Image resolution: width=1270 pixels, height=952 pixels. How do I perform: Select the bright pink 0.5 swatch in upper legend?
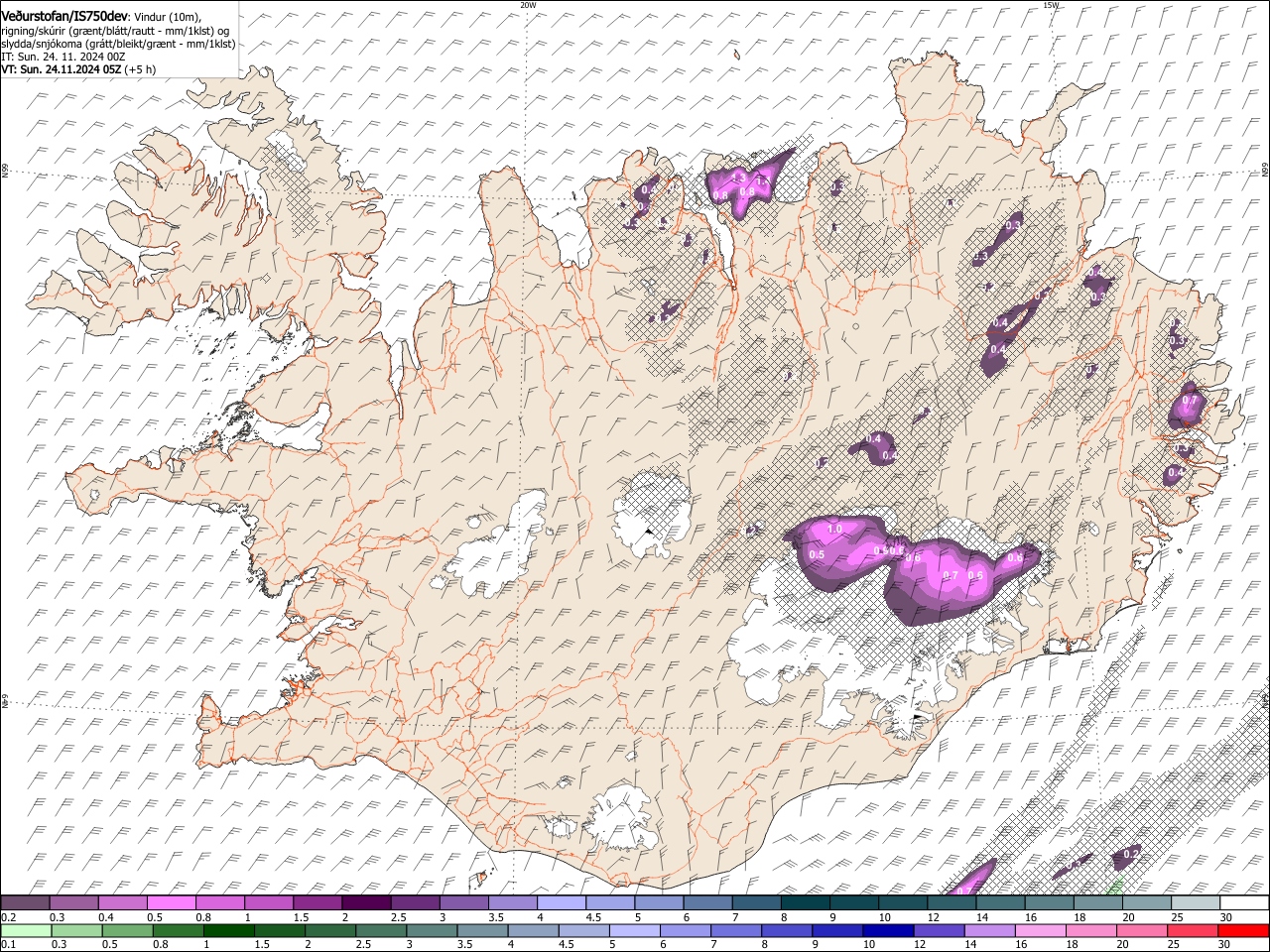(172, 902)
